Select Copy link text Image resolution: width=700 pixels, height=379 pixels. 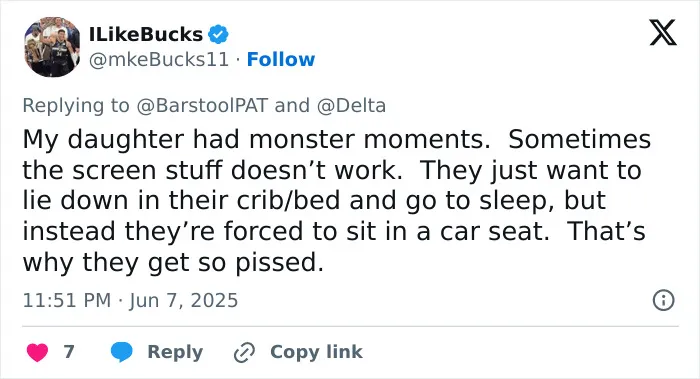[x=316, y=352]
